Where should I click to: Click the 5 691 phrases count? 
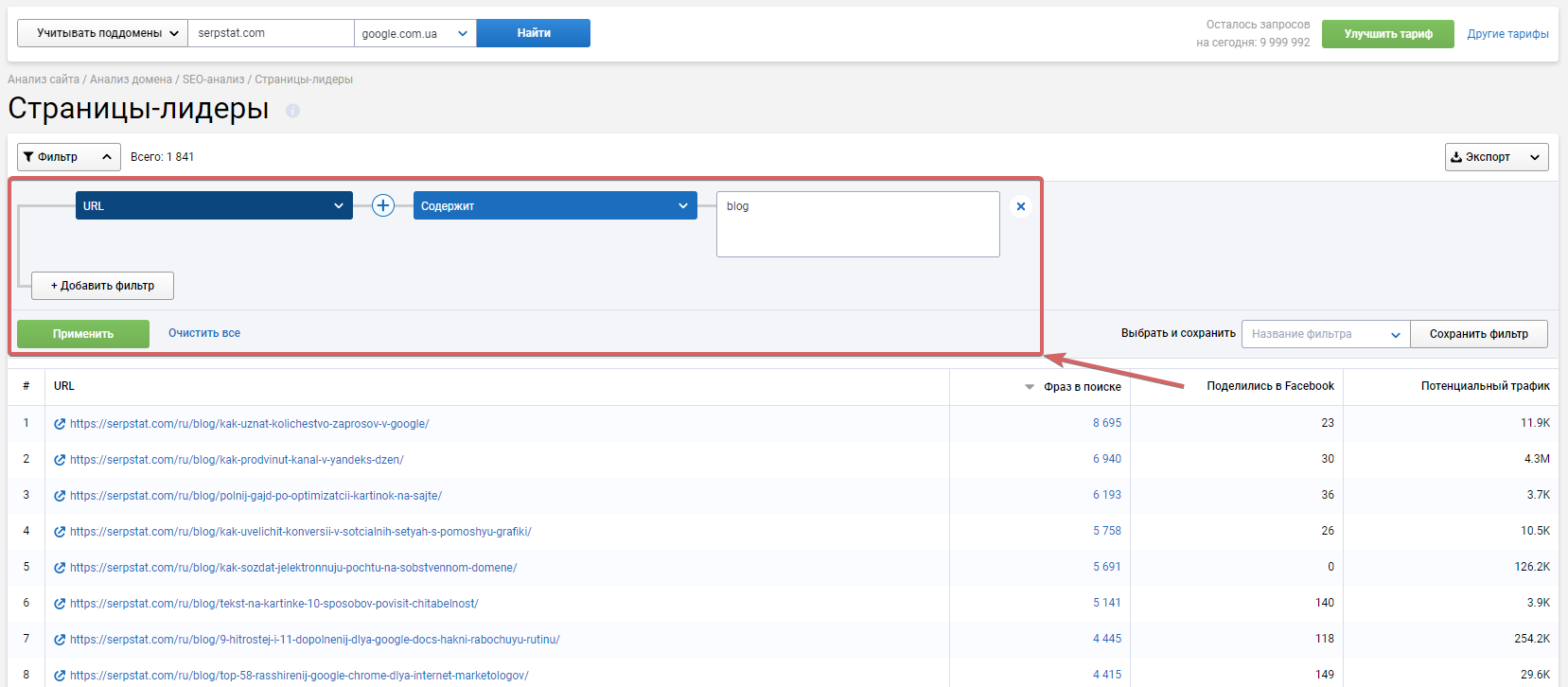pos(1107,567)
